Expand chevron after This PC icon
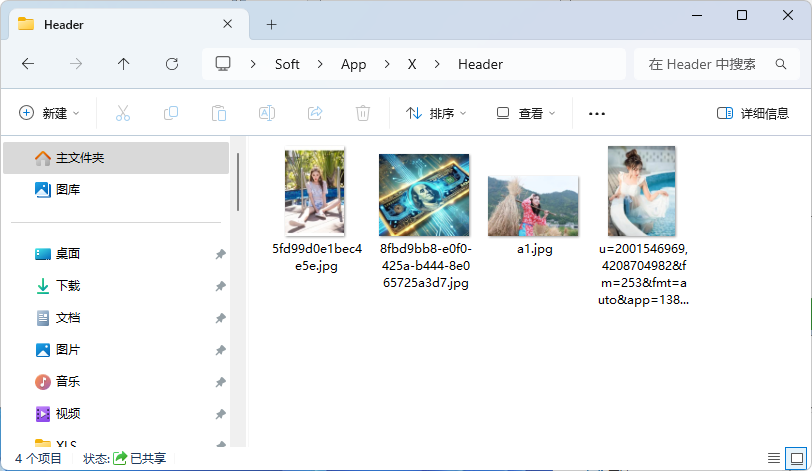 coord(253,64)
